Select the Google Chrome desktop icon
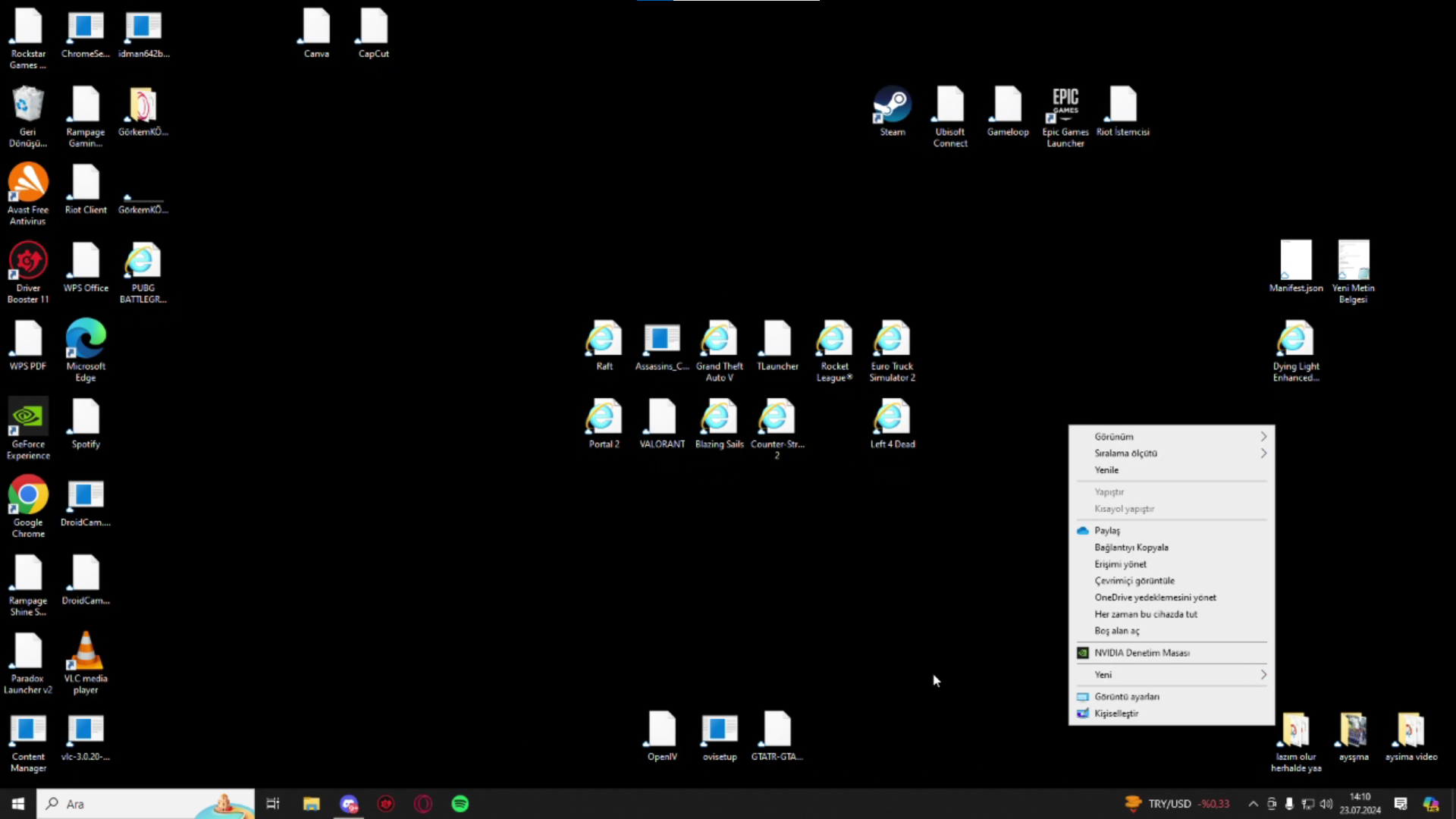The width and height of the screenshot is (1456, 819). coord(28,497)
